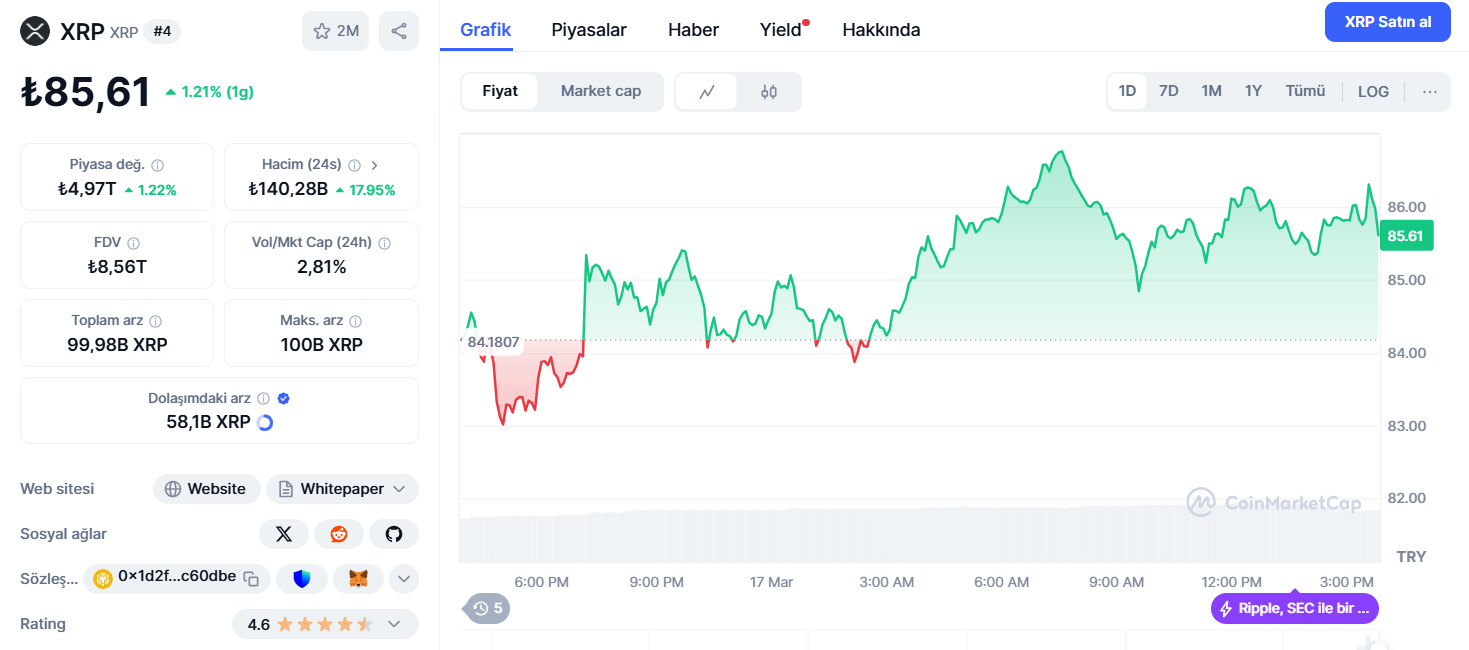Select line chart type
Image resolution: width=1469 pixels, height=650 pixels.
tap(707, 92)
